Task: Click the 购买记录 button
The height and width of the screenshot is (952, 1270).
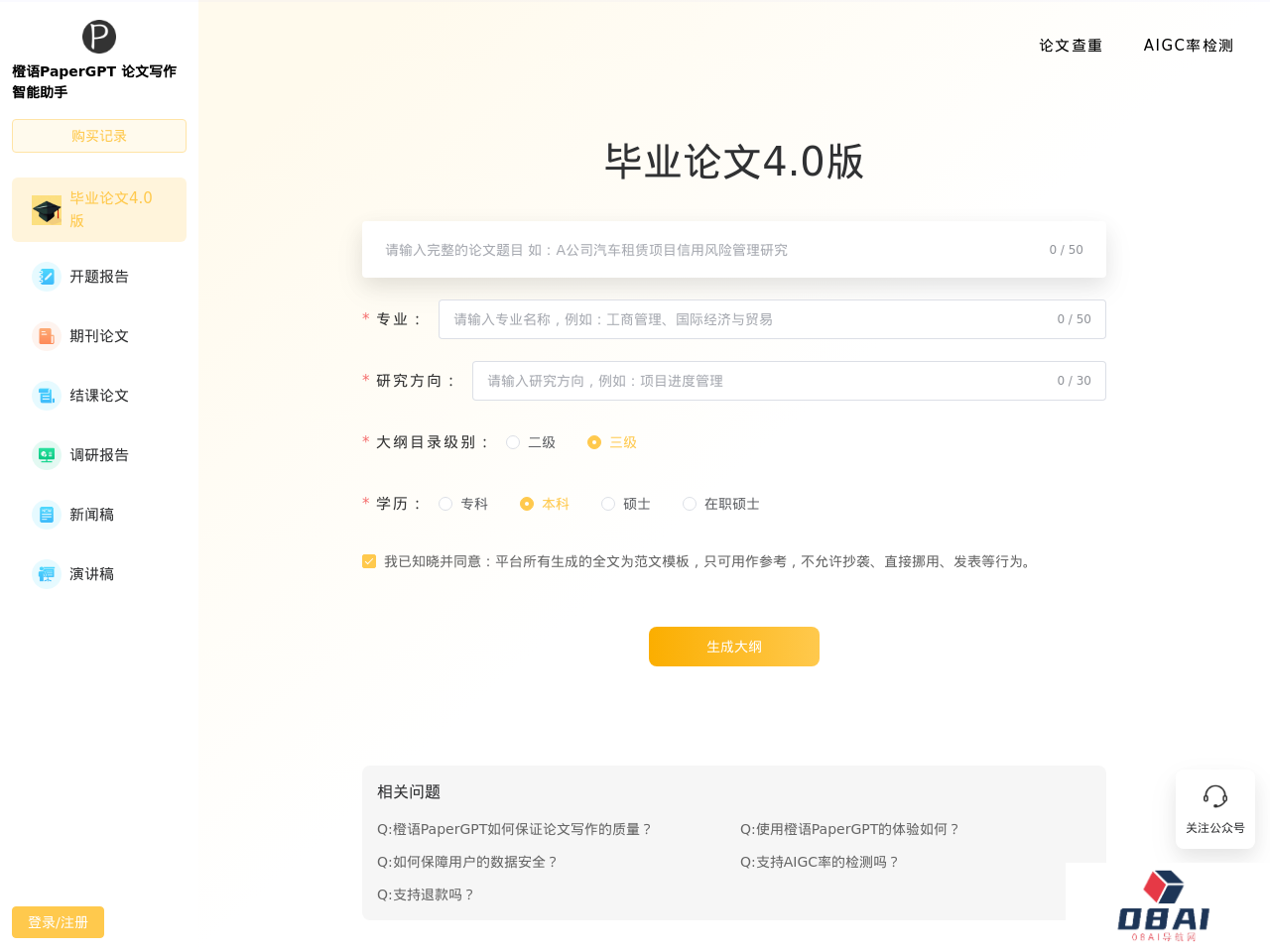Action: point(99,136)
